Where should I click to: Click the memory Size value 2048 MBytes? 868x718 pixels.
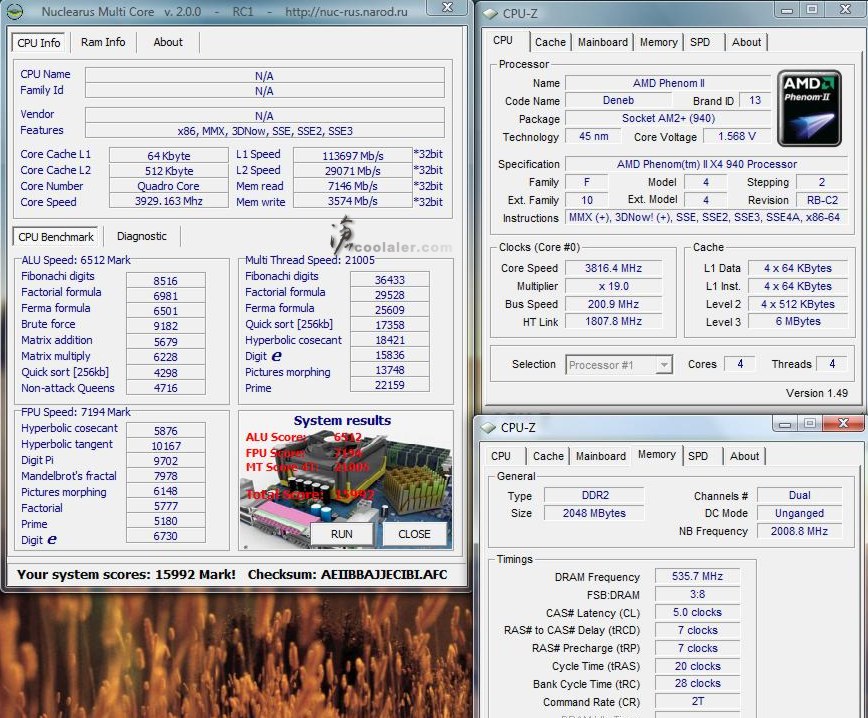coord(595,513)
